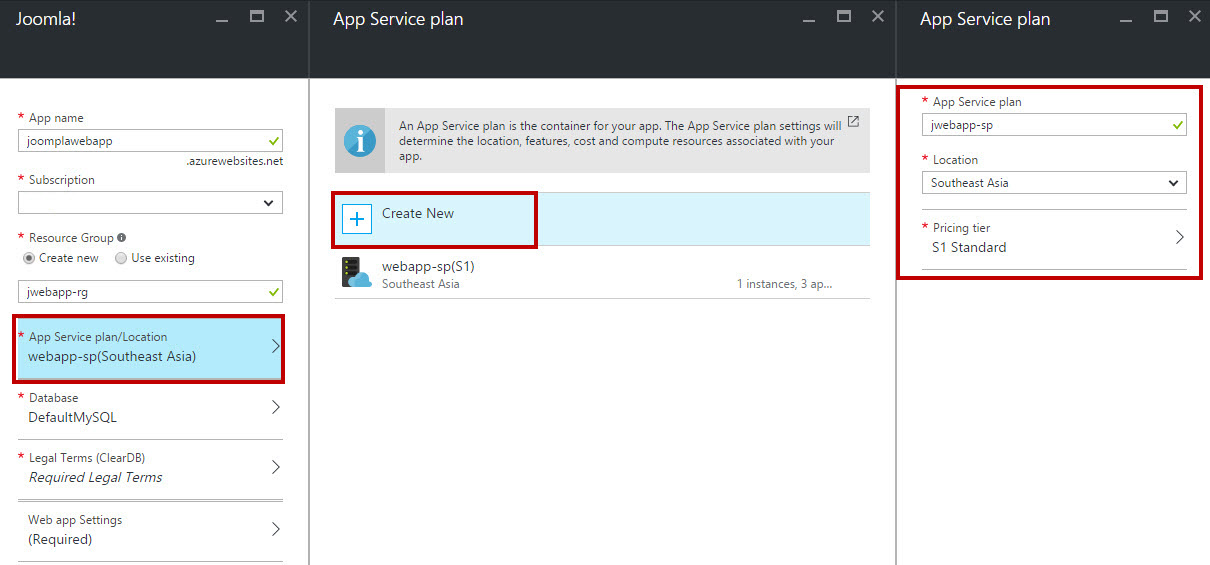Maximize the rightmost App Service plan blade

pyautogui.click(x=1161, y=16)
